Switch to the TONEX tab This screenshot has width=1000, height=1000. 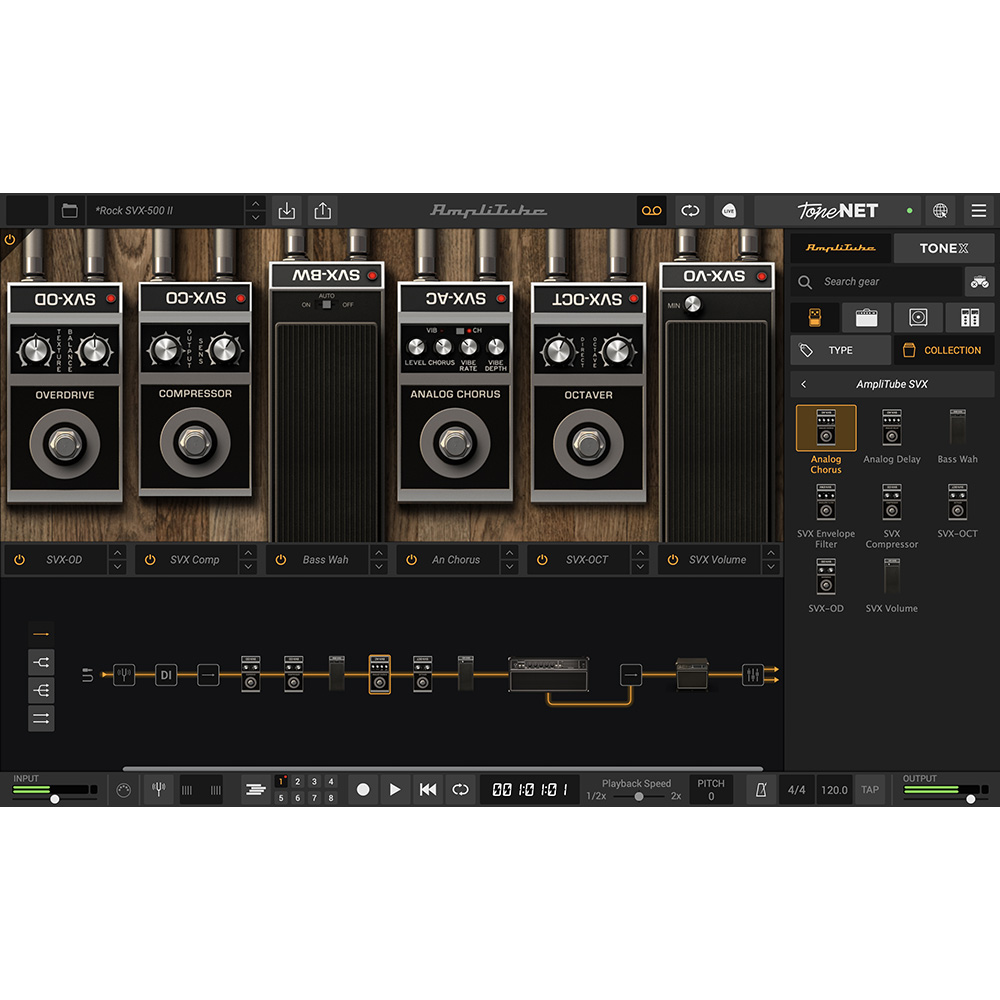[x=944, y=248]
